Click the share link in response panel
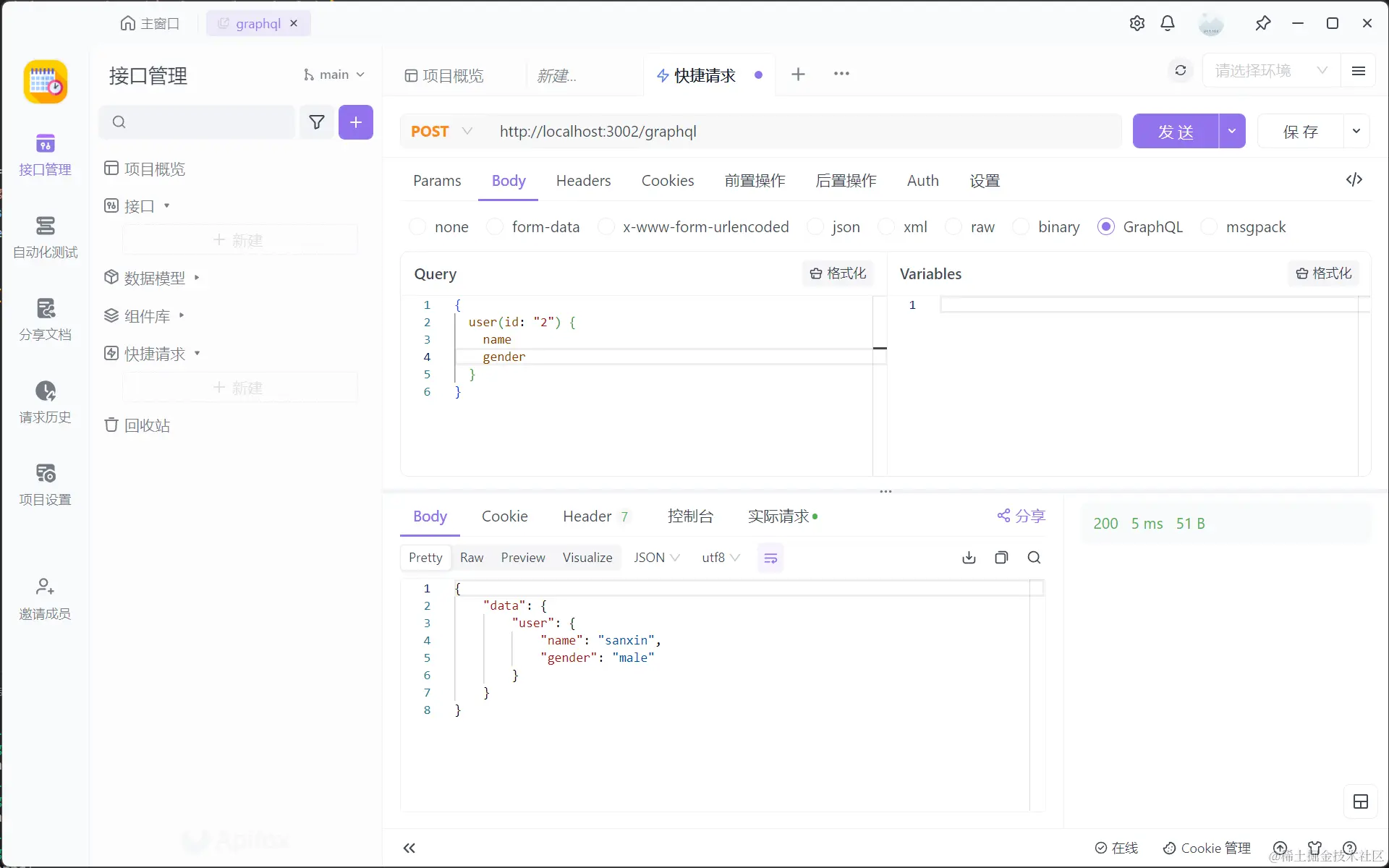This screenshot has height=868, width=1389. (1021, 516)
